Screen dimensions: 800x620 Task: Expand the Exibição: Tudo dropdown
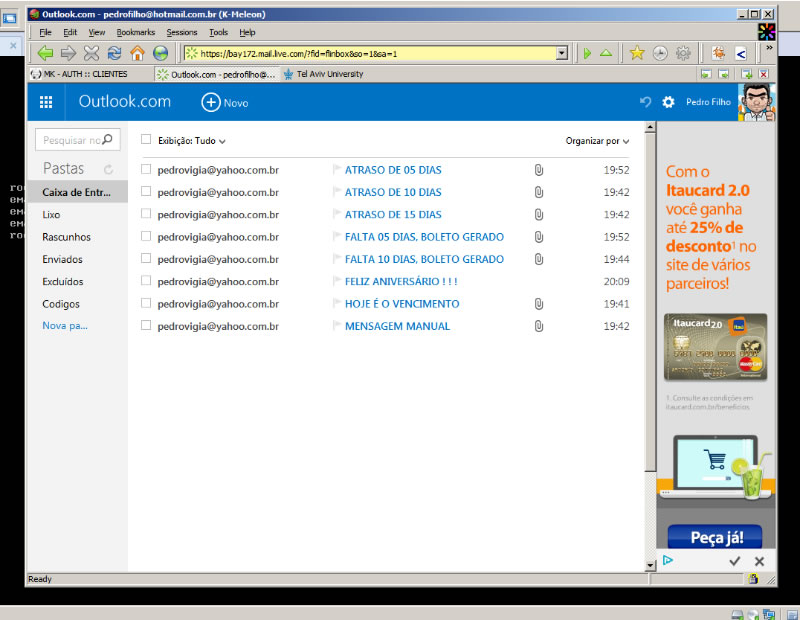click(x=192, y=141)
